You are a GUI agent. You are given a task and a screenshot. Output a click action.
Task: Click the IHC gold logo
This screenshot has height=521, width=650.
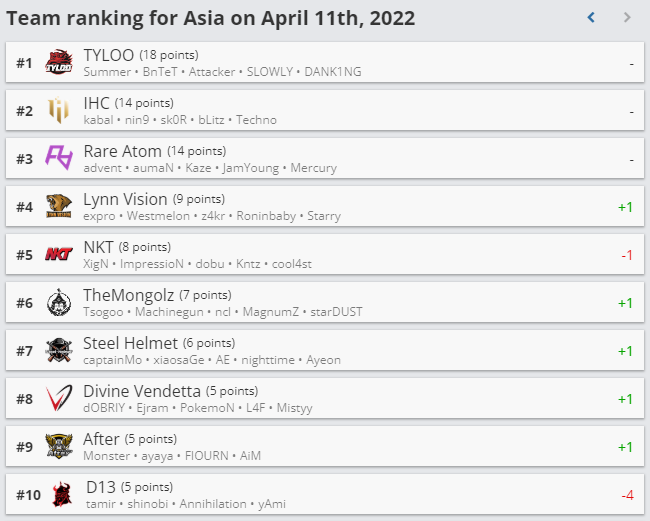[58, 110]
